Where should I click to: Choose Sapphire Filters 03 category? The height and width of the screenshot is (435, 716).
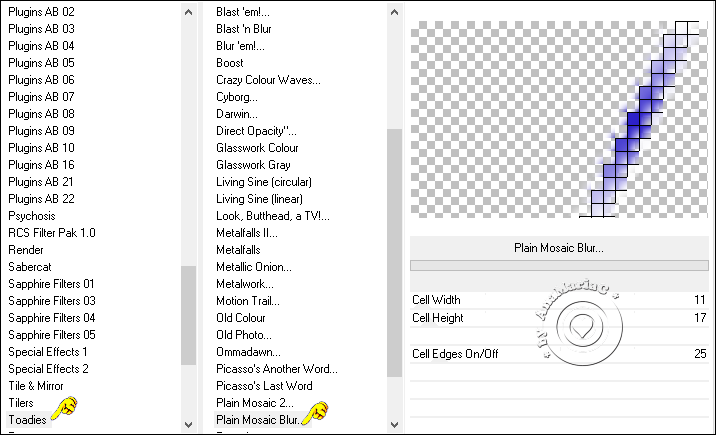(52, 301)
